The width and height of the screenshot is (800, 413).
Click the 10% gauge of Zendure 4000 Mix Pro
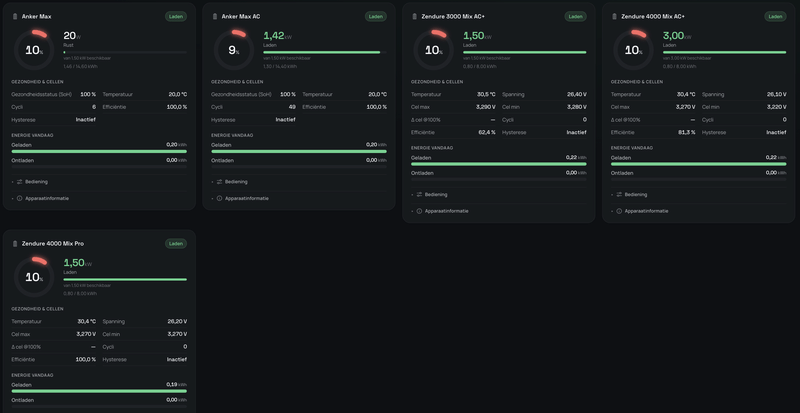[x=34, y=277]
